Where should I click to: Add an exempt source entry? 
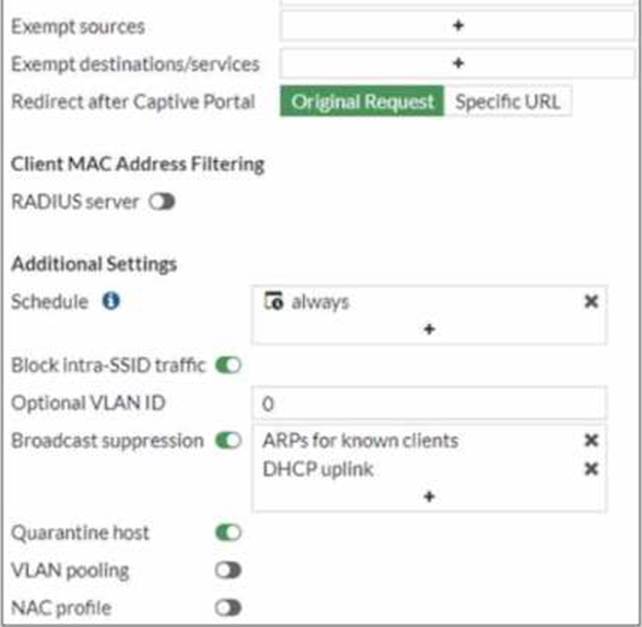pos(458,26)
